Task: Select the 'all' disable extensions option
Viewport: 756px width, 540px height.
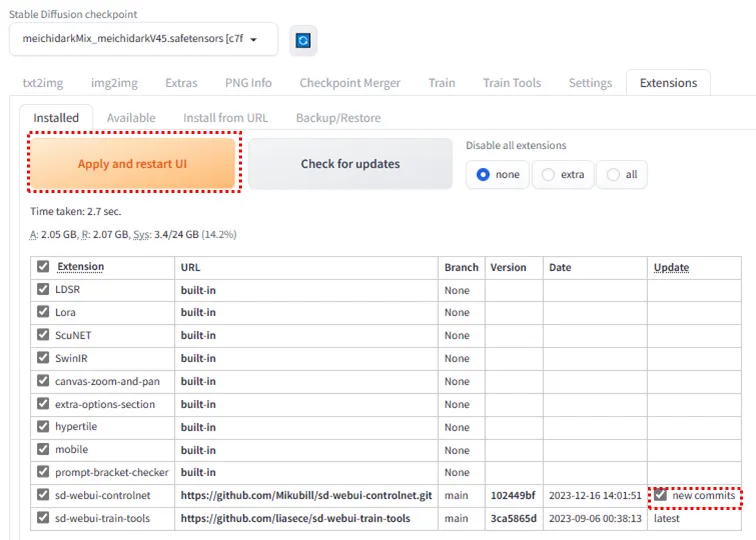Action: coord(622,175)
